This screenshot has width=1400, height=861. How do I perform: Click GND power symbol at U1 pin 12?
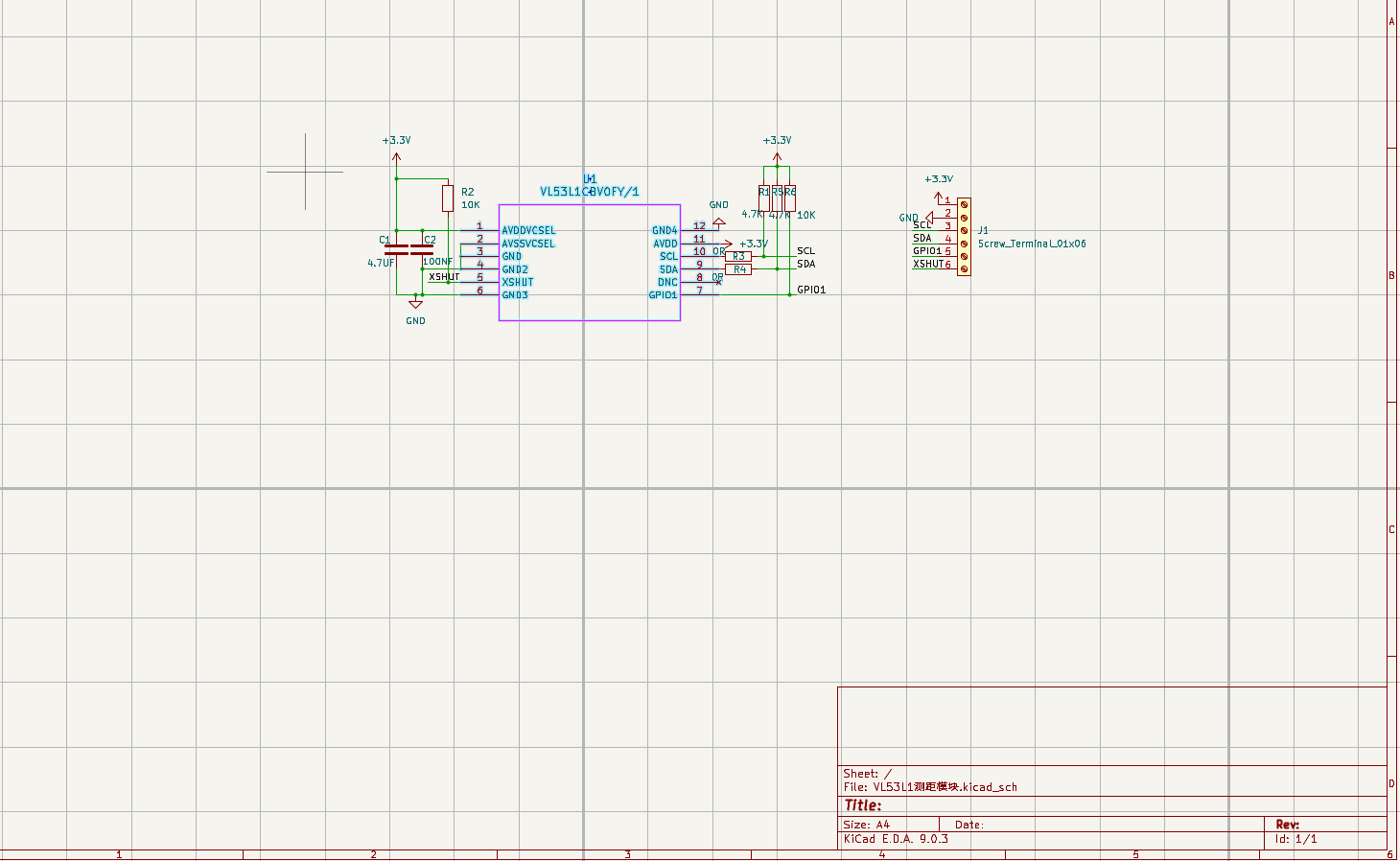click(719, 221)
